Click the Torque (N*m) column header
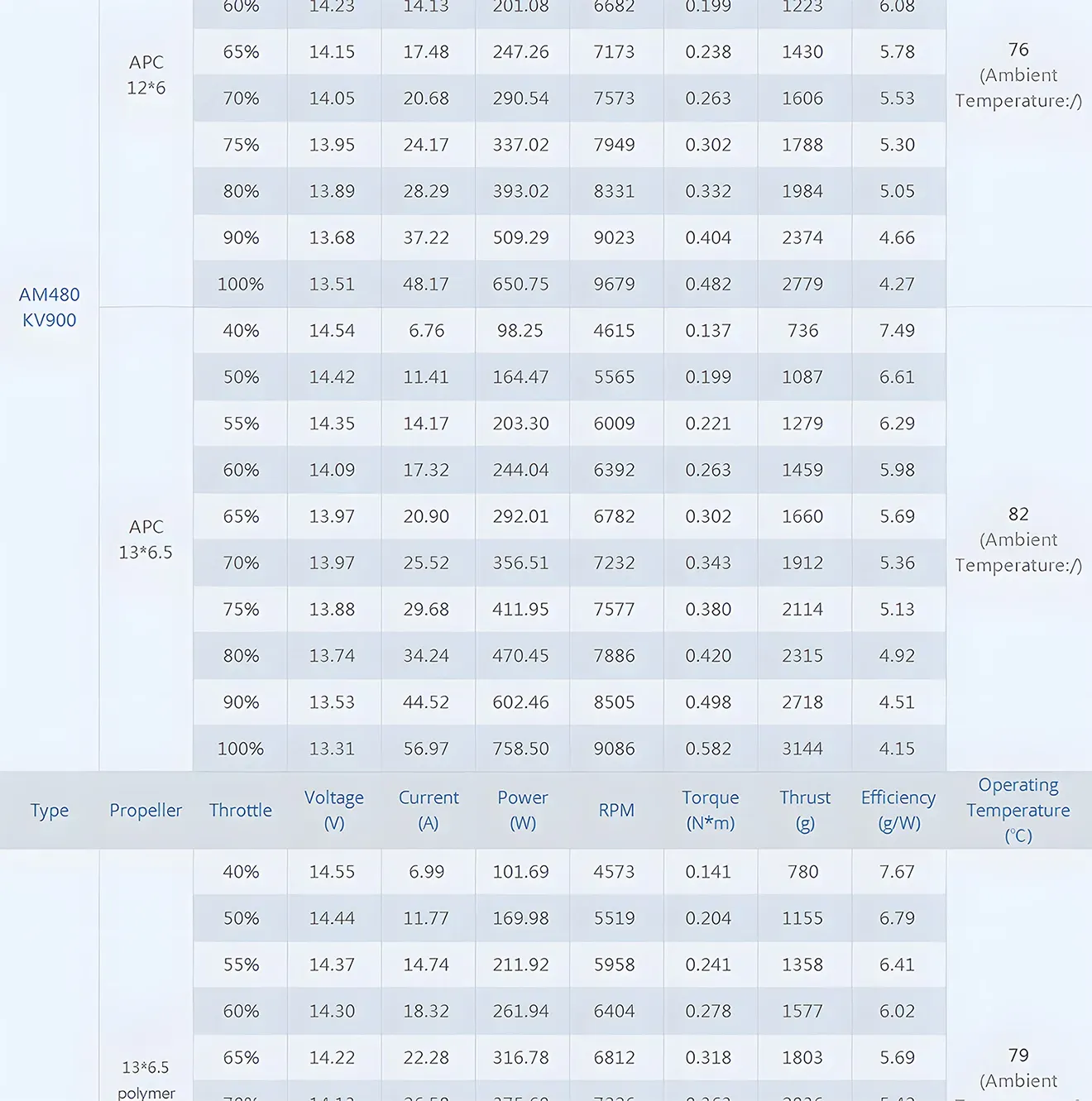 pos(711,811)
